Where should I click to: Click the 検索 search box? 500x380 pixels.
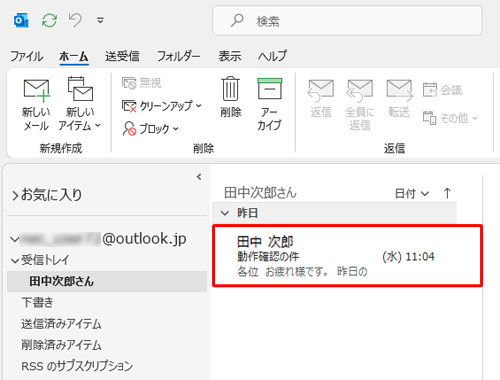pos(347,20)
